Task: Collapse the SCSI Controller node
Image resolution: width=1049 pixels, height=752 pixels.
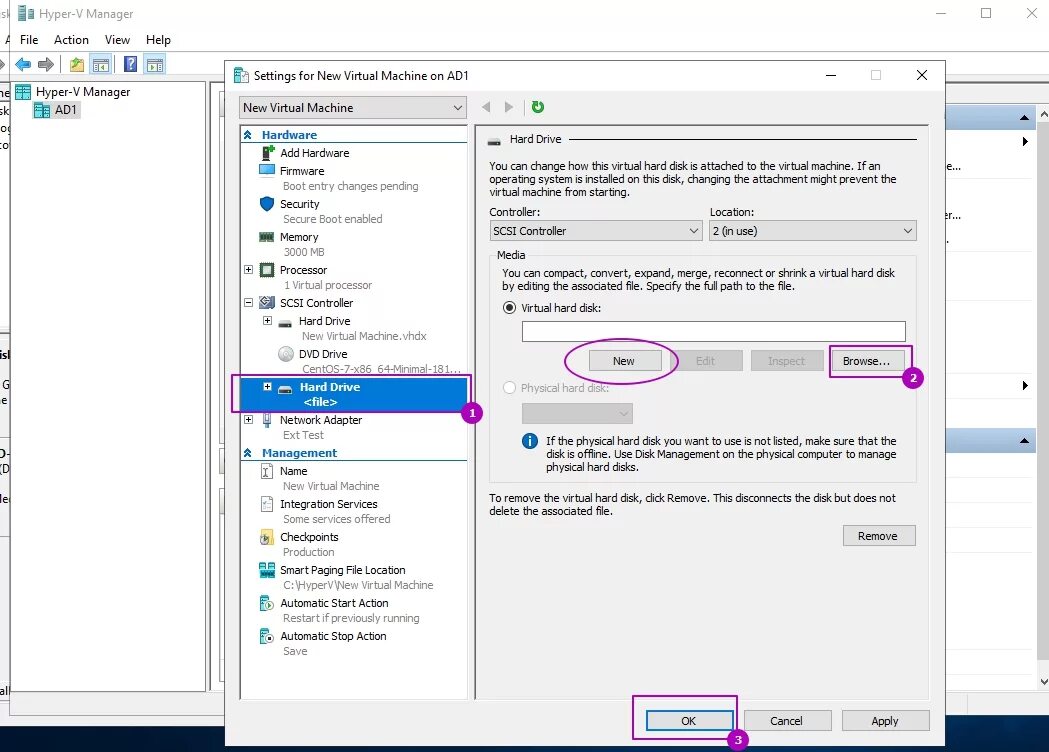Action: coord(248,302)
